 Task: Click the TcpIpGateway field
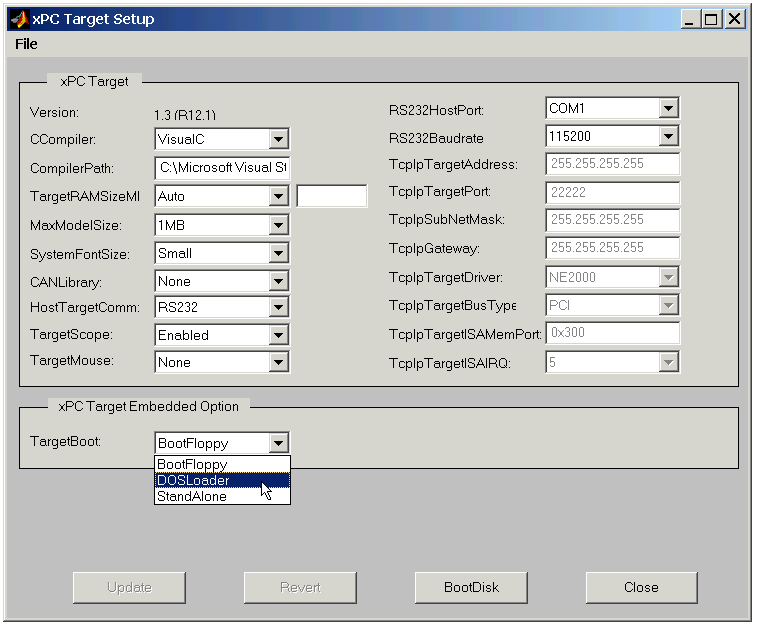pos(612,248)
